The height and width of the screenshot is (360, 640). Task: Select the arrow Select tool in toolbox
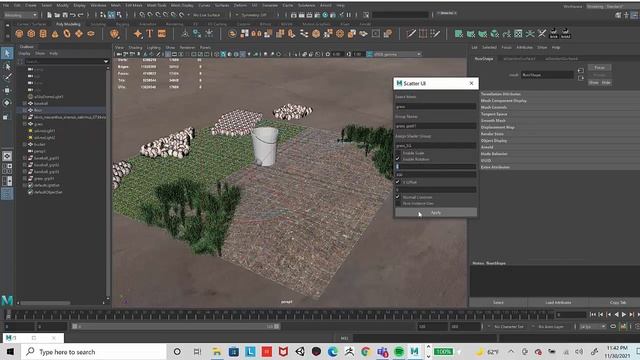[x=7, y=53]
